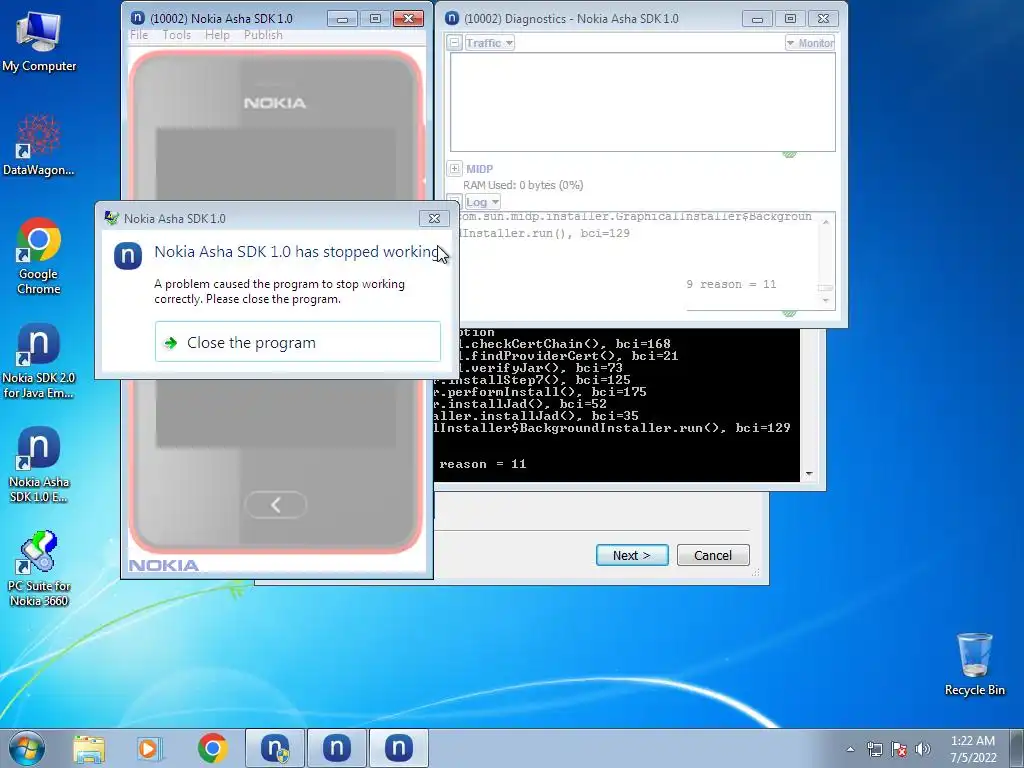Cancel the installer wizard
The width and height of the screenshot is (1024, 768).
point(713,555)
